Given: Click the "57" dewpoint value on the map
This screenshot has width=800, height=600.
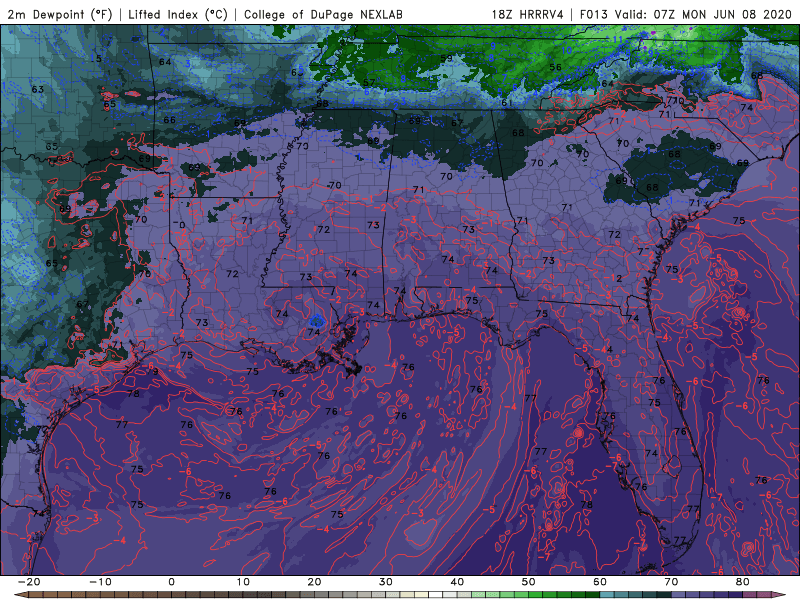Looking at the screenshot, I should pos(369,83).
